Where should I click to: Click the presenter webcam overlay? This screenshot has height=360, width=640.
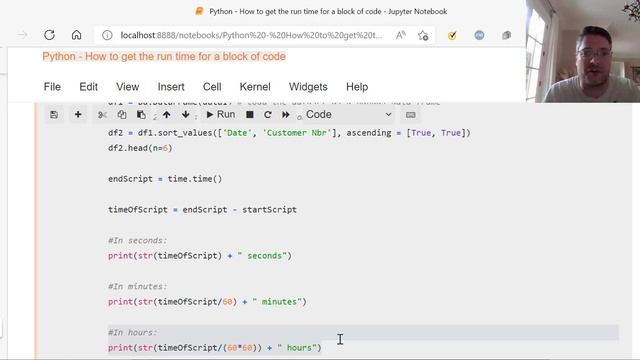[583, 51]
